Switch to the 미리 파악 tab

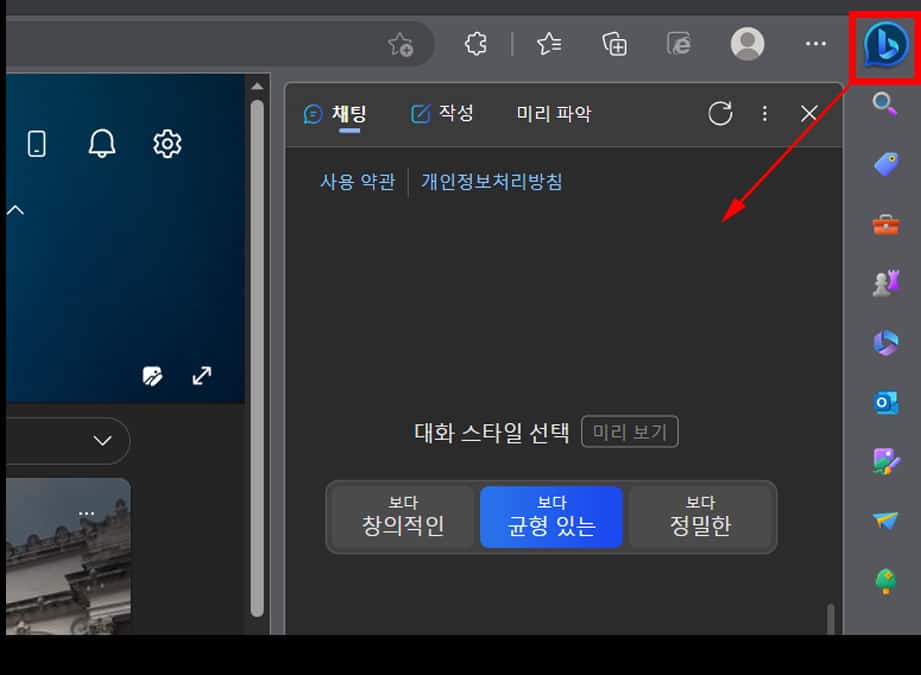(x=553, y=113)
